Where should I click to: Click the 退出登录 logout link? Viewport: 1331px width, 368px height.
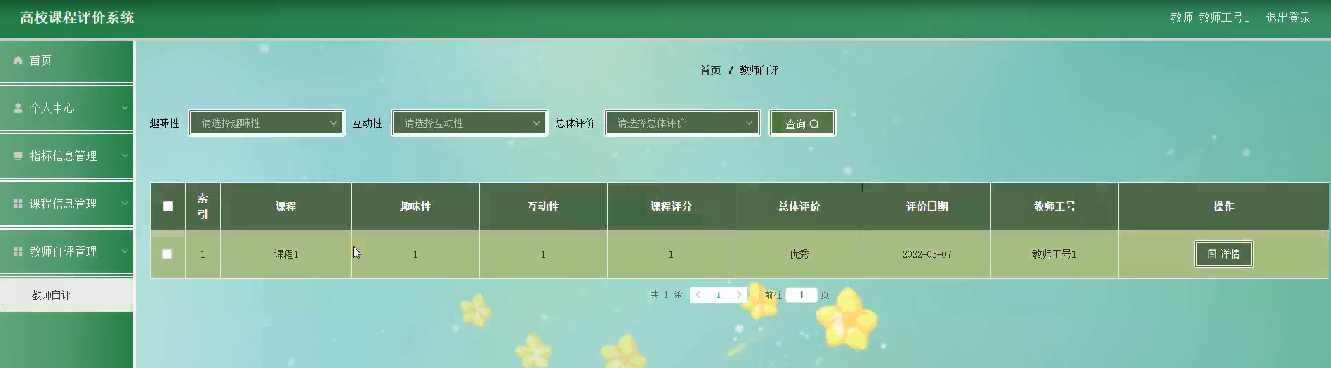pos(1287,17)
